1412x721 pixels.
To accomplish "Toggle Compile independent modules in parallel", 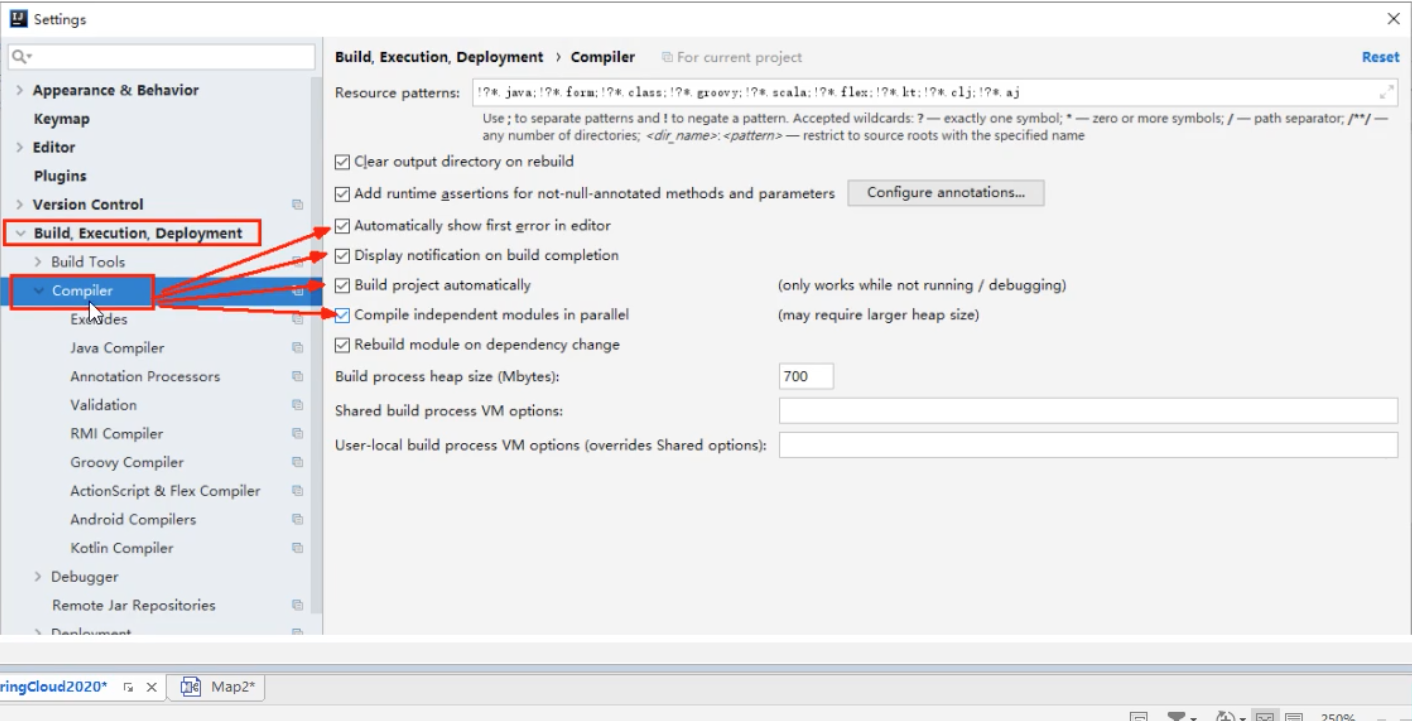I will [343, 315].
